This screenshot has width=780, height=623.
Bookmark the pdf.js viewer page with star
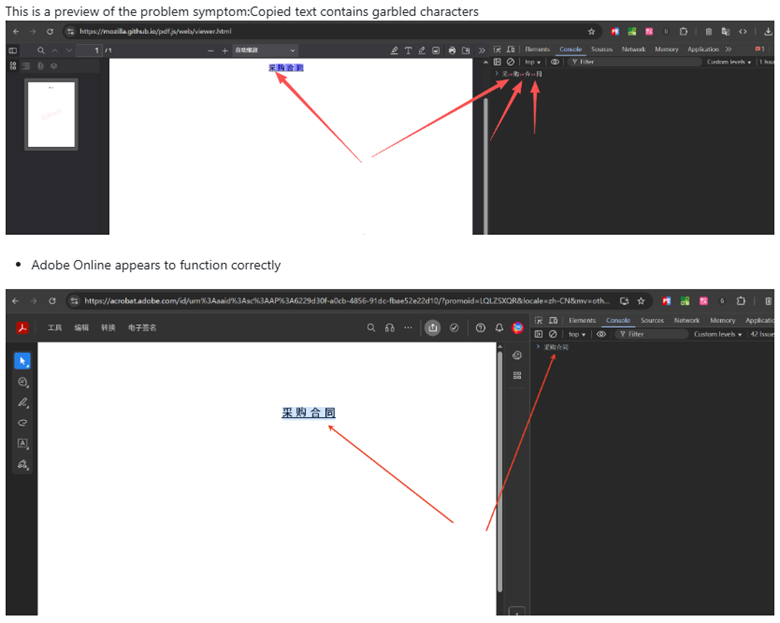[591, 31]
